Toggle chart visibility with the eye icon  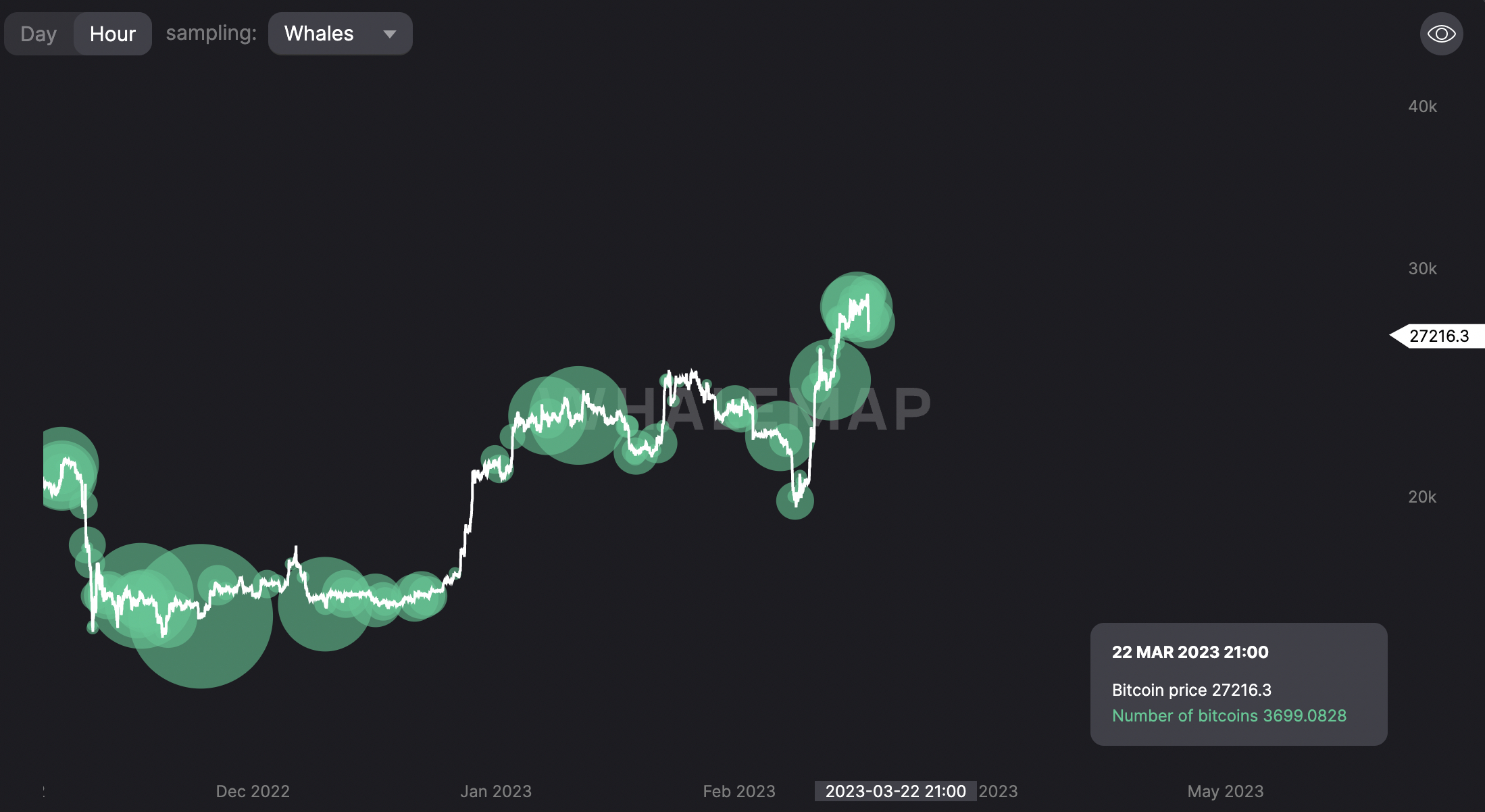(1441, 34)
